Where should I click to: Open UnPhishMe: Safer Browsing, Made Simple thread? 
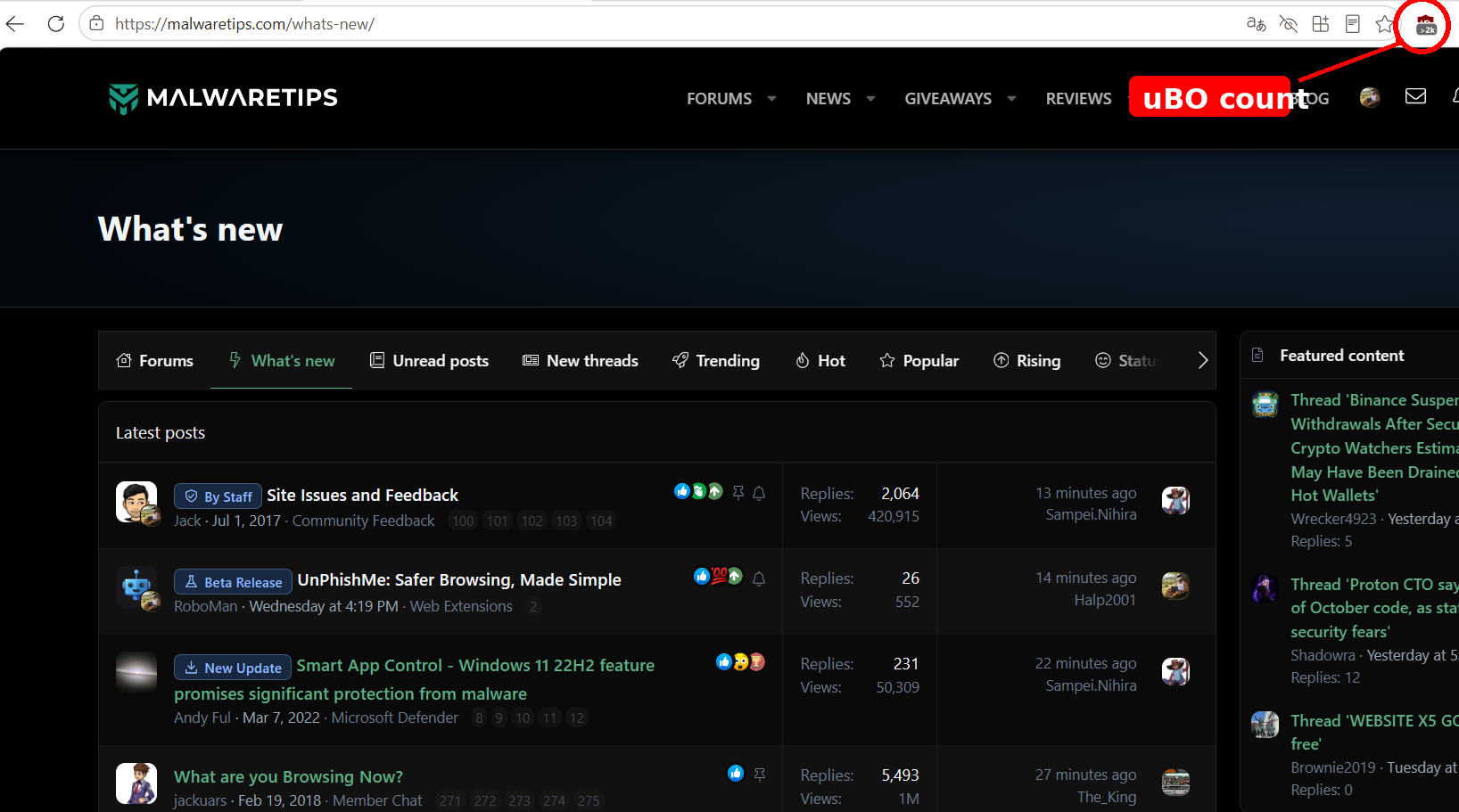tap(459, 579)
